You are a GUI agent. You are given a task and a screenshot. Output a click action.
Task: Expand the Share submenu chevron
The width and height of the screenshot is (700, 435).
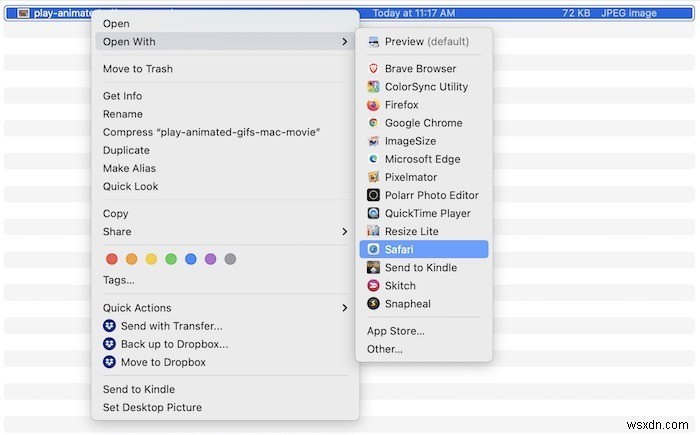[344, 231]
